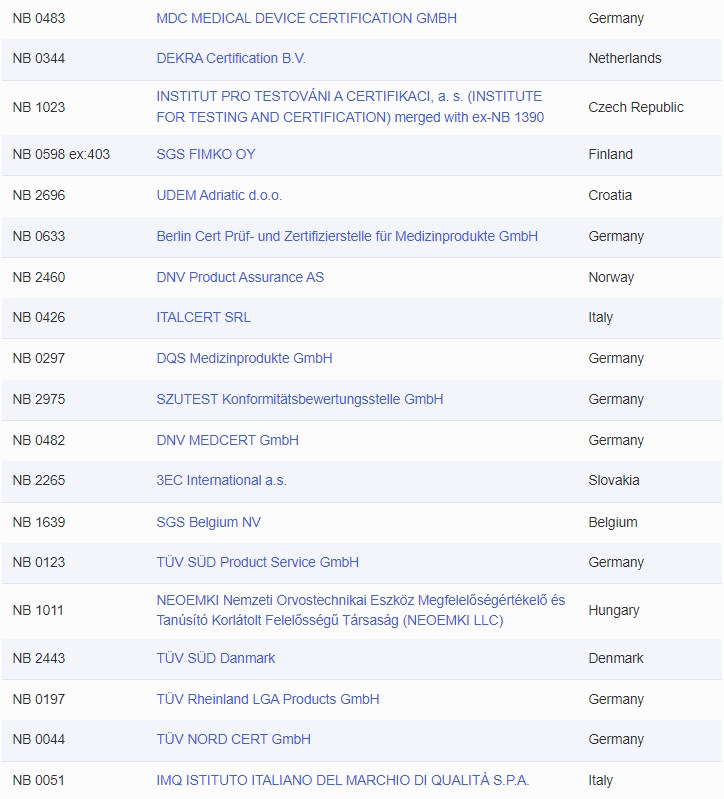This screenshot has width=724, height=799.
Task: Open DNV Product Assurance AS link
Action: [240, 277]
